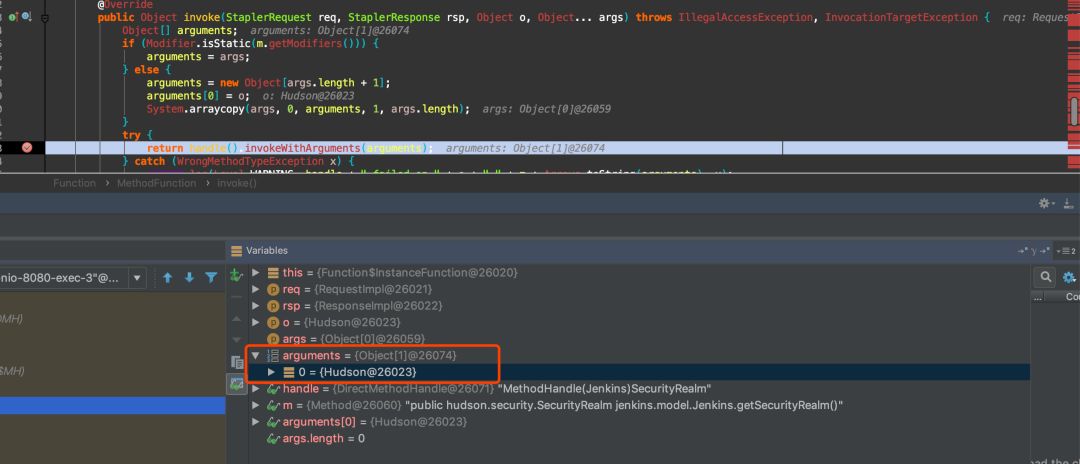The image size is (1080, 464).
Task: Click 'WrongMethodTypeException' in the catch clause
Action: pyautogui.click(x=251, y=161)
